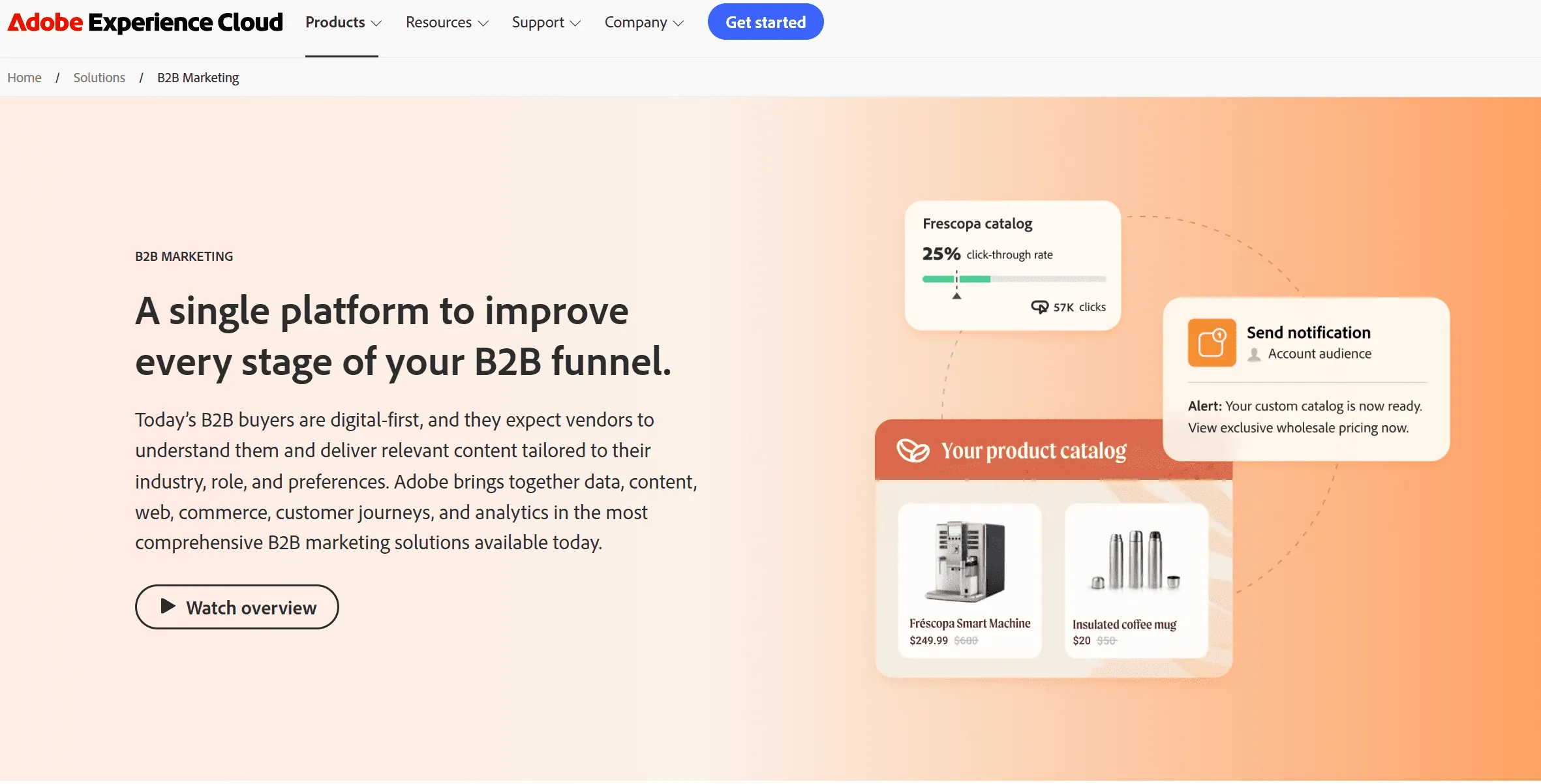The image size is (1541, 784).
Task: Click the 'Alert:' notification message text
Action: click(x=1305, y=417)
